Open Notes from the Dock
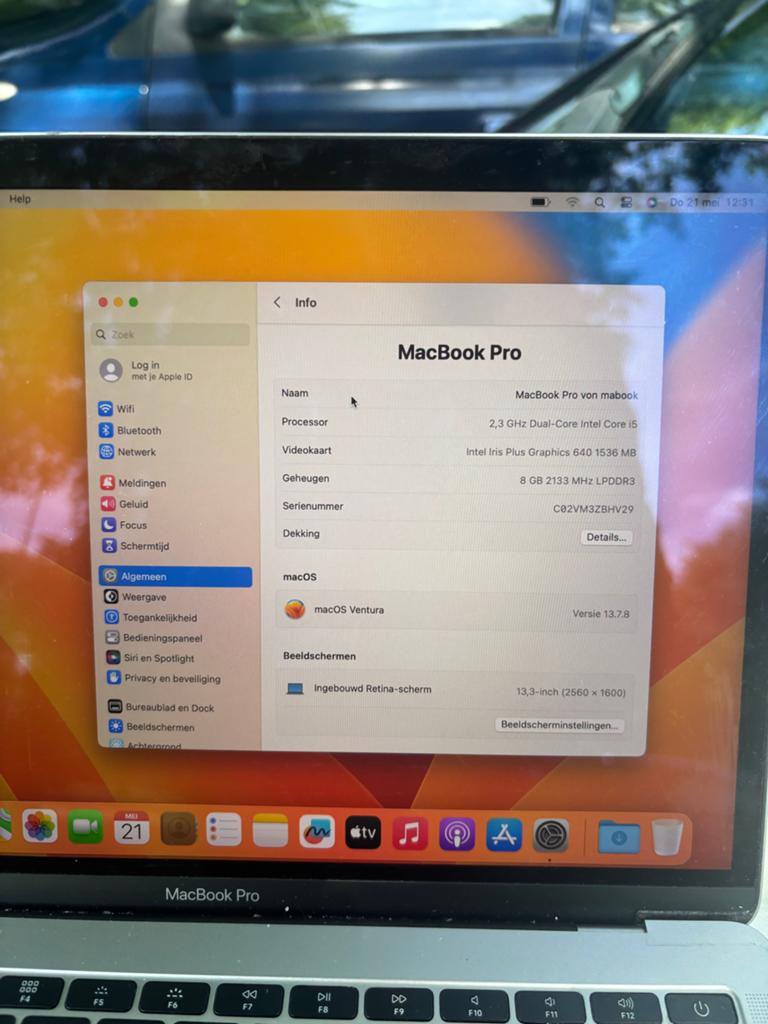This screenshot has height=1024, width=768. [270, 831]
